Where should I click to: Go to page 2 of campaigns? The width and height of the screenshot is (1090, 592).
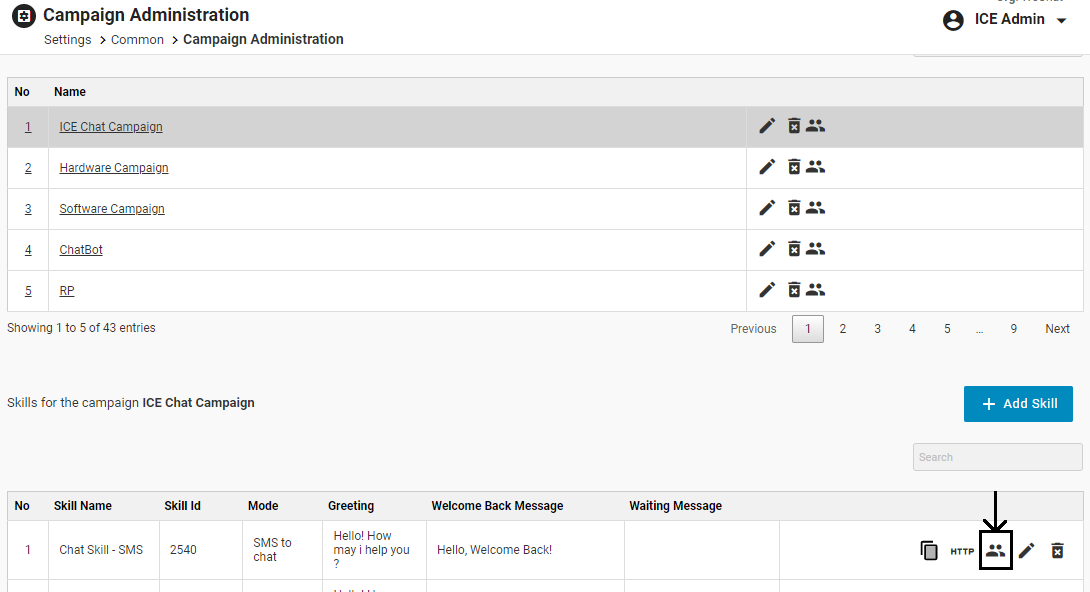click(x=843, y=329)
